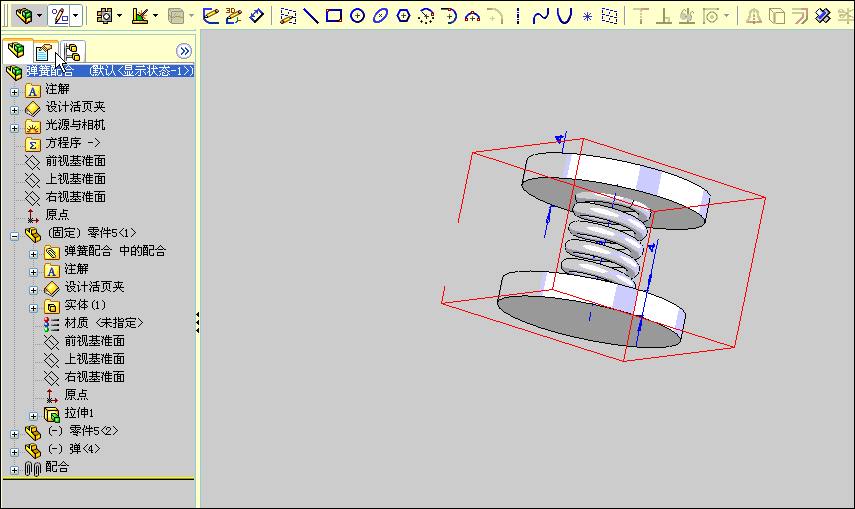The width and height of the screenshot is (855, 509).
Task: Select the 3D Sketch tool icon
Action: 233,15
